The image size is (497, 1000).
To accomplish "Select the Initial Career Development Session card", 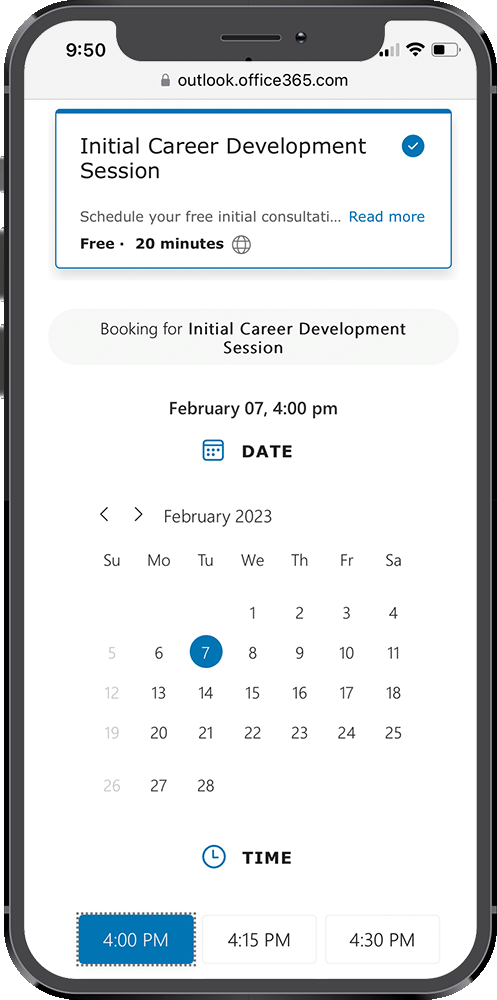I will pos(253,189).
